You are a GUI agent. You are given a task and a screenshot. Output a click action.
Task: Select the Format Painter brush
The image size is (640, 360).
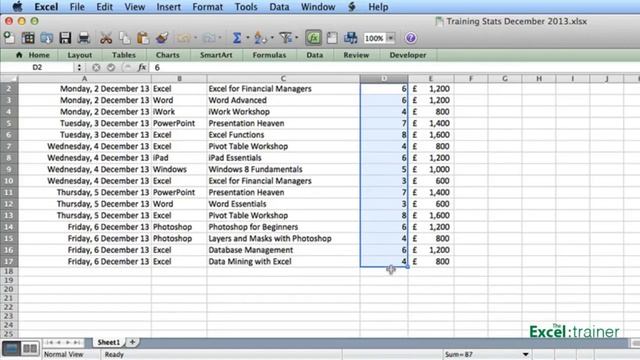click(x=162, y=38)
